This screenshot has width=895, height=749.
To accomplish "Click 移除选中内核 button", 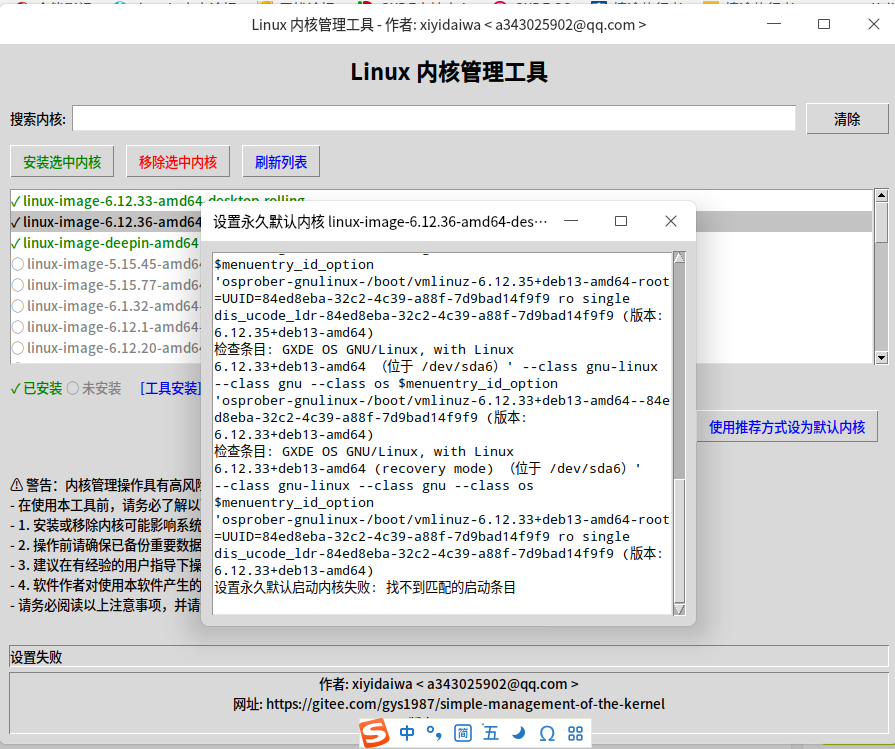I will (178, 162).
